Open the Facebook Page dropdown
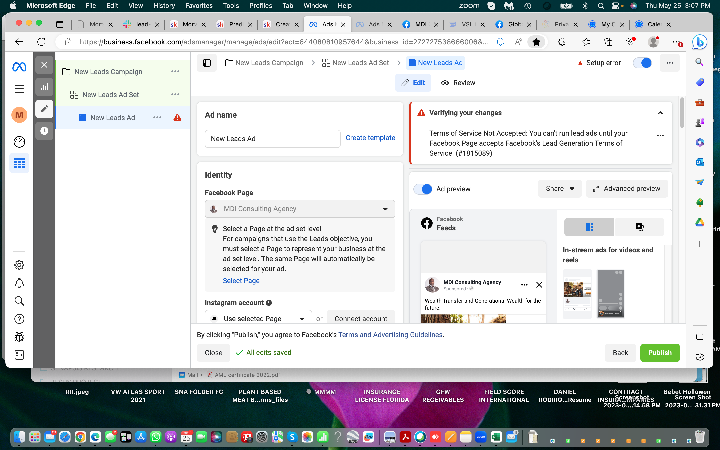 point(300,209)
